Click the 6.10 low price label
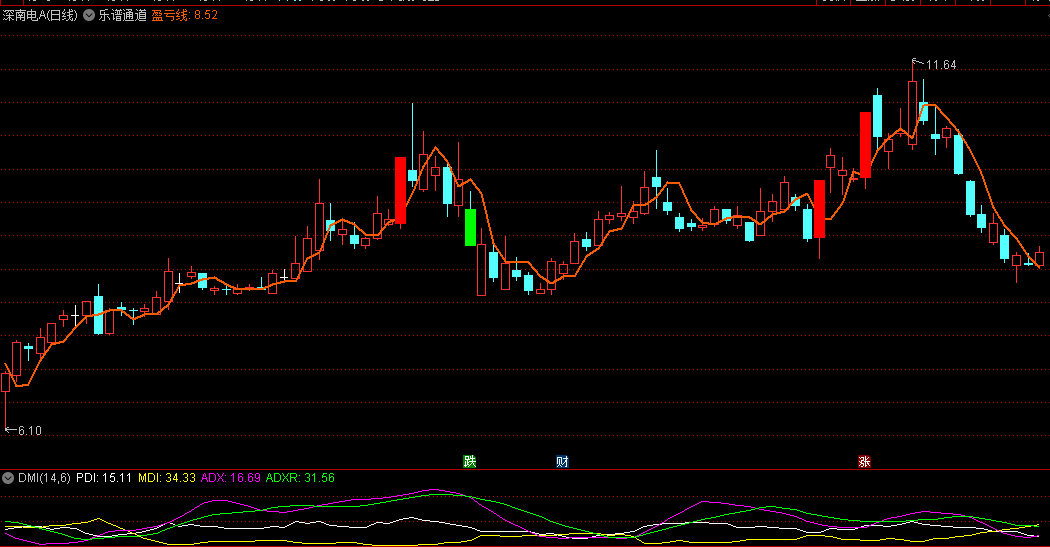 [29, 431]
